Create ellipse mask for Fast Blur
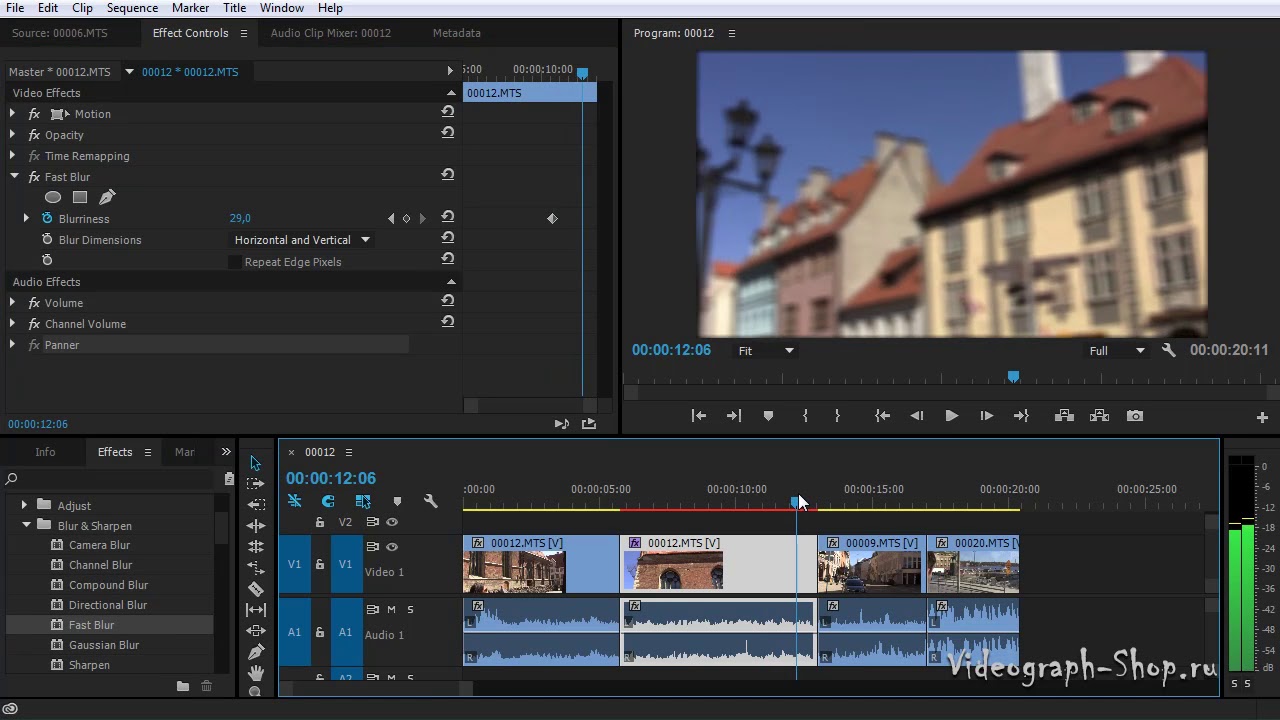The image size is (1280, 720). [x=53, y=197]
